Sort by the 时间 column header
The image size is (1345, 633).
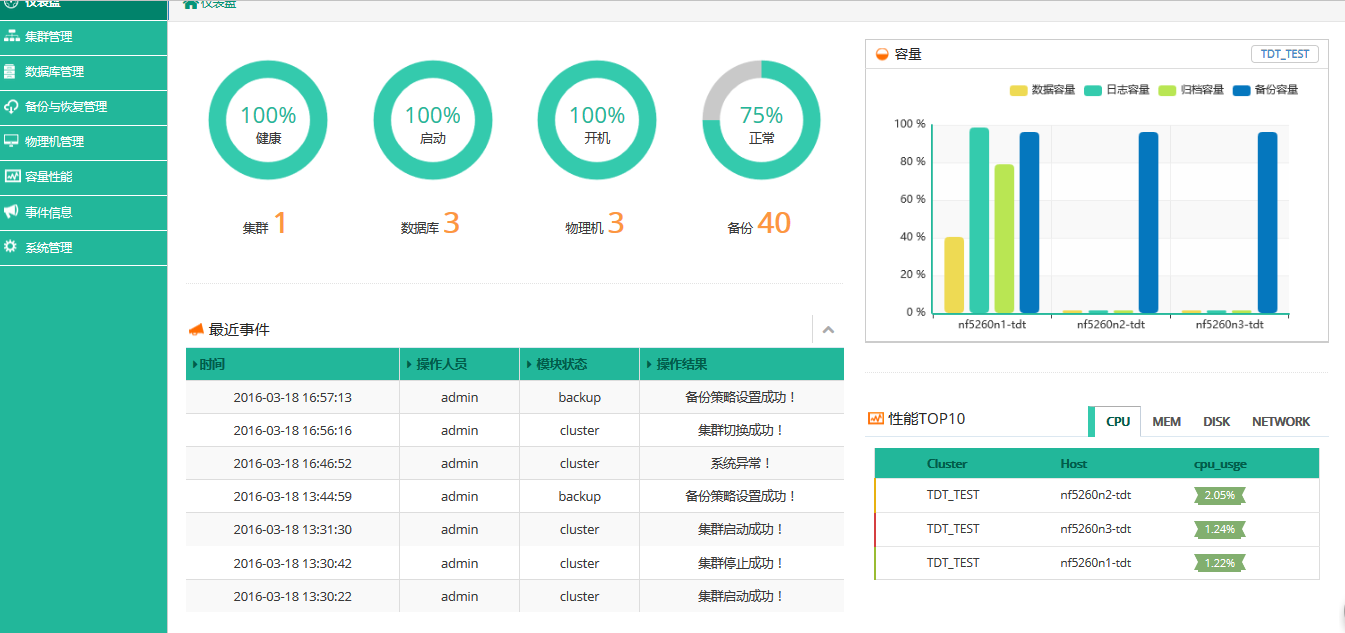point(292,364)
